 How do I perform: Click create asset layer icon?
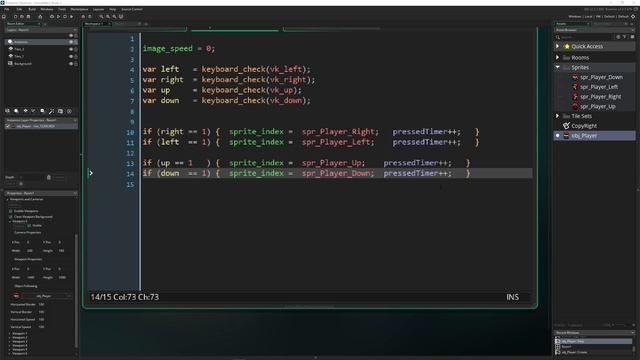(42, 111)
